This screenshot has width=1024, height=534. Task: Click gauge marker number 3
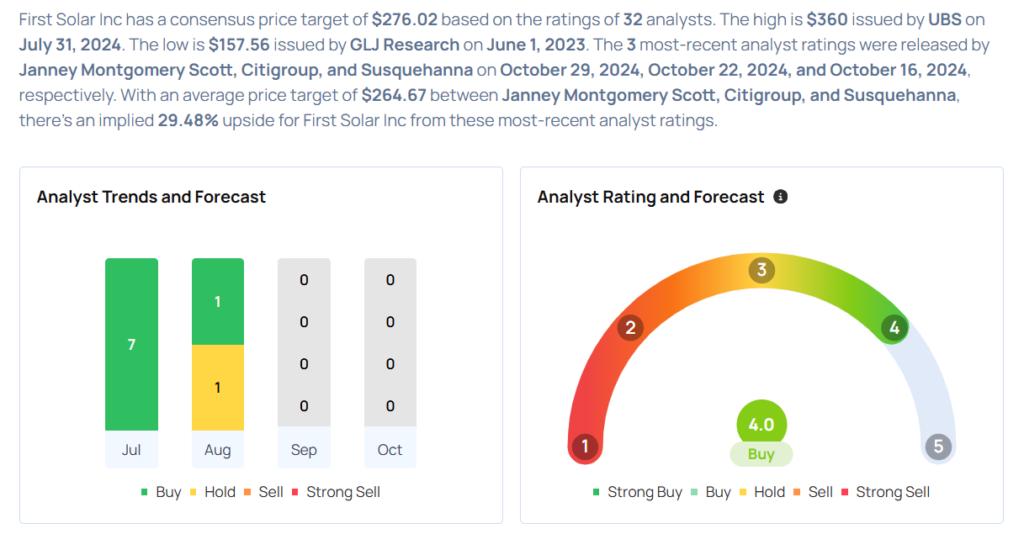[761, 270]
